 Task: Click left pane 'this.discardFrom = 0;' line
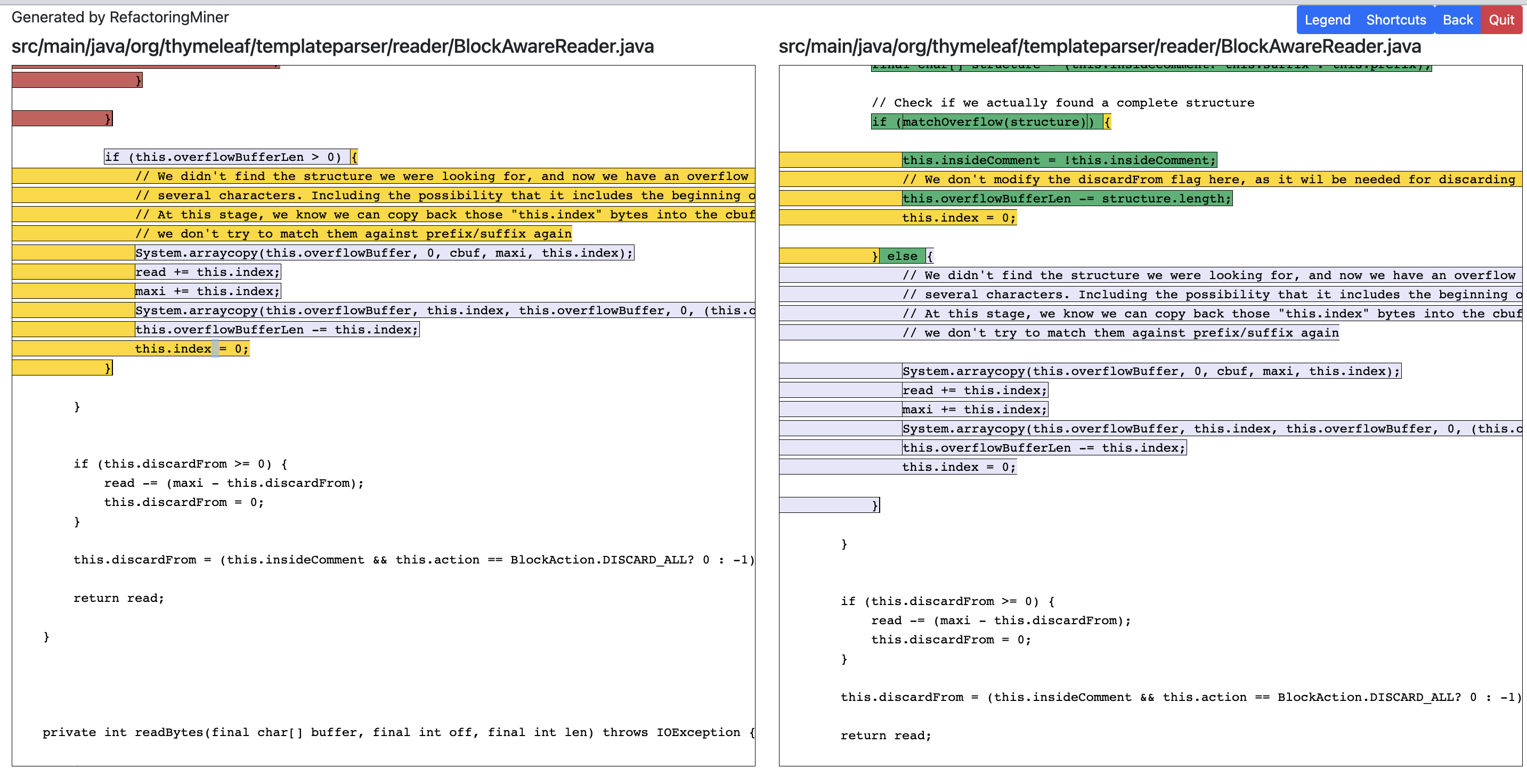tap(184, 502)
